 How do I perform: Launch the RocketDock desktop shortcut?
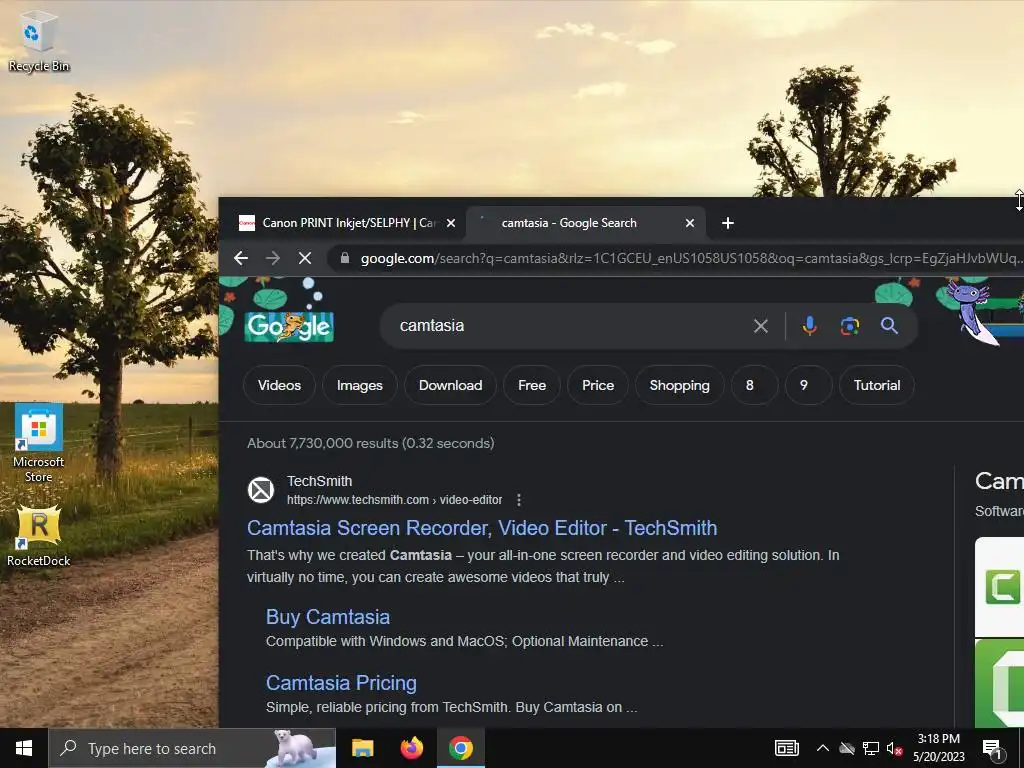coord(39,536)
